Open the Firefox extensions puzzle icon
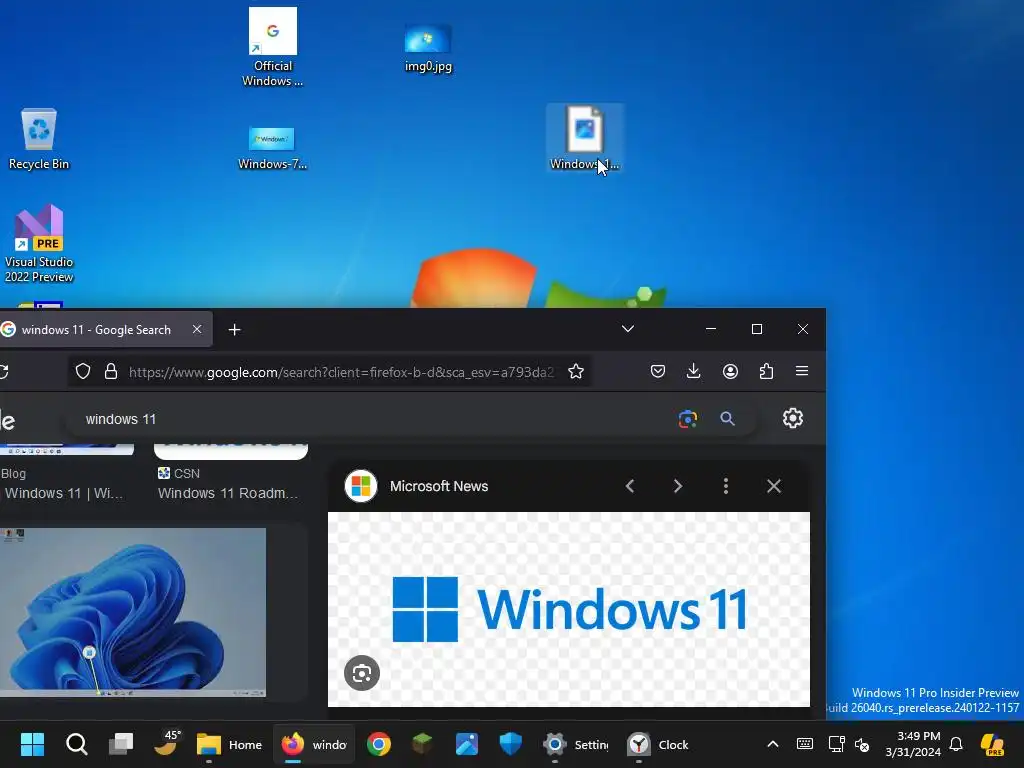This screenshot has height=768, width=1024. [x=766, y=372]
